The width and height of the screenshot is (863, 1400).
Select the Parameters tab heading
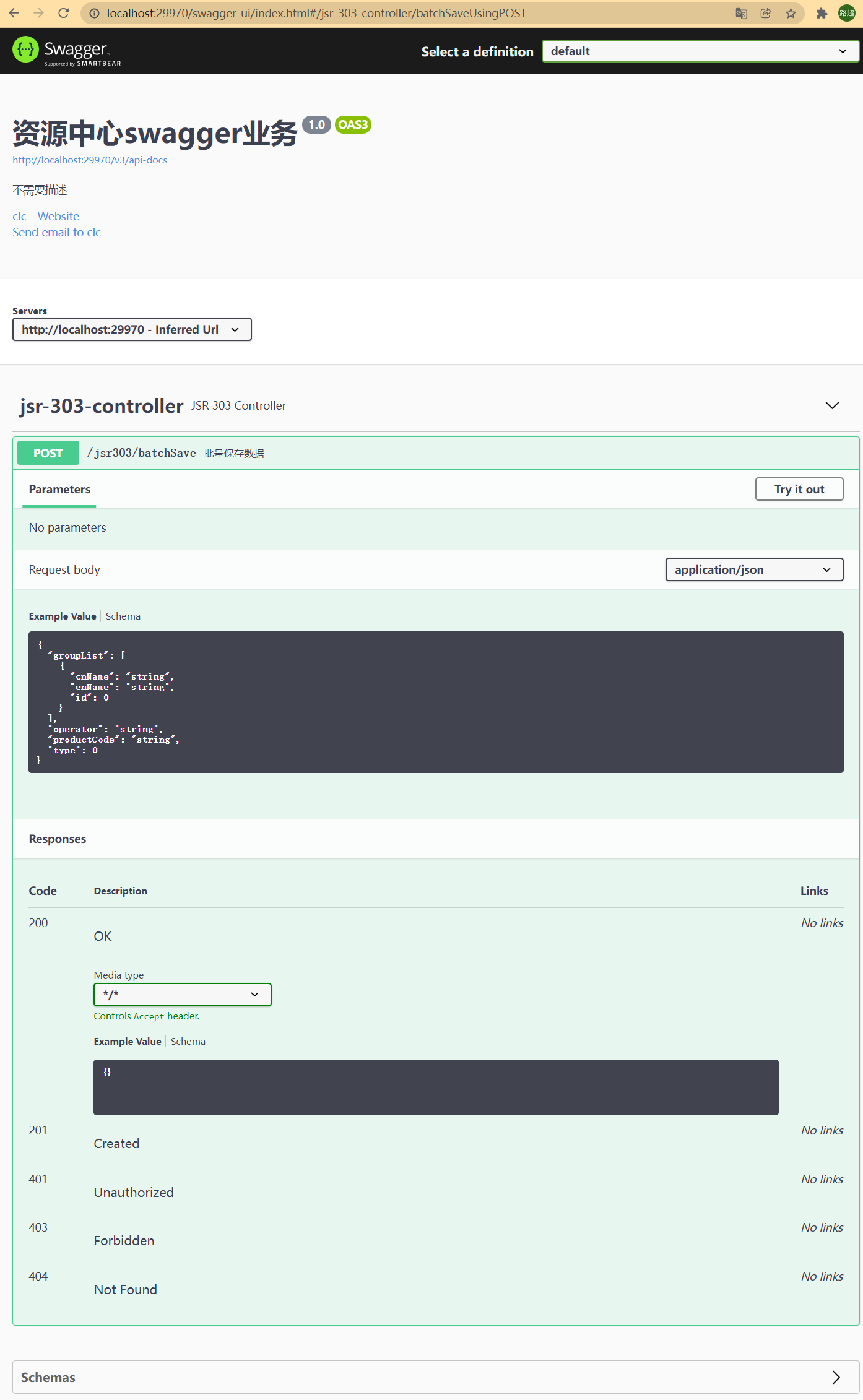(59, 489)
